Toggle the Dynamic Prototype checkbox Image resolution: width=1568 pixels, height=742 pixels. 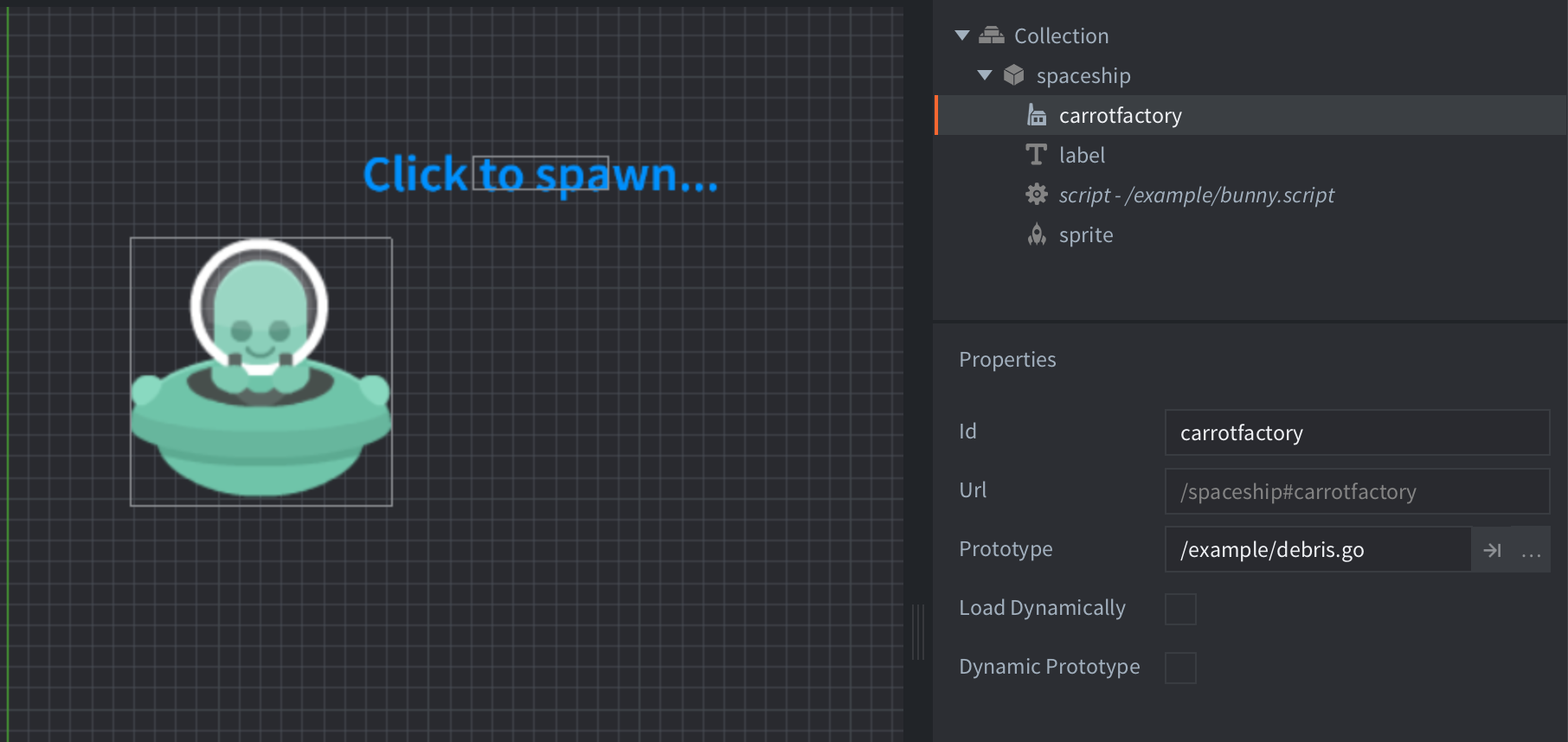[1180, 668]
